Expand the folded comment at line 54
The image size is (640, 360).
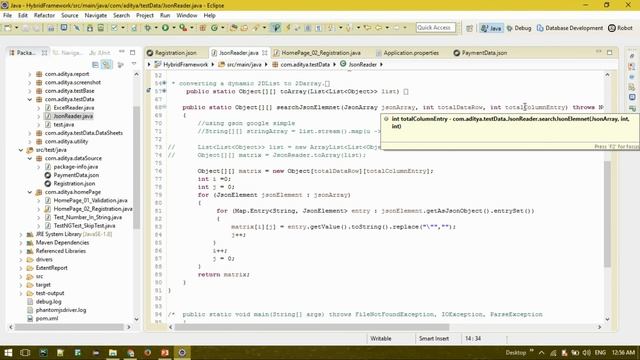(x=164, y=83)
